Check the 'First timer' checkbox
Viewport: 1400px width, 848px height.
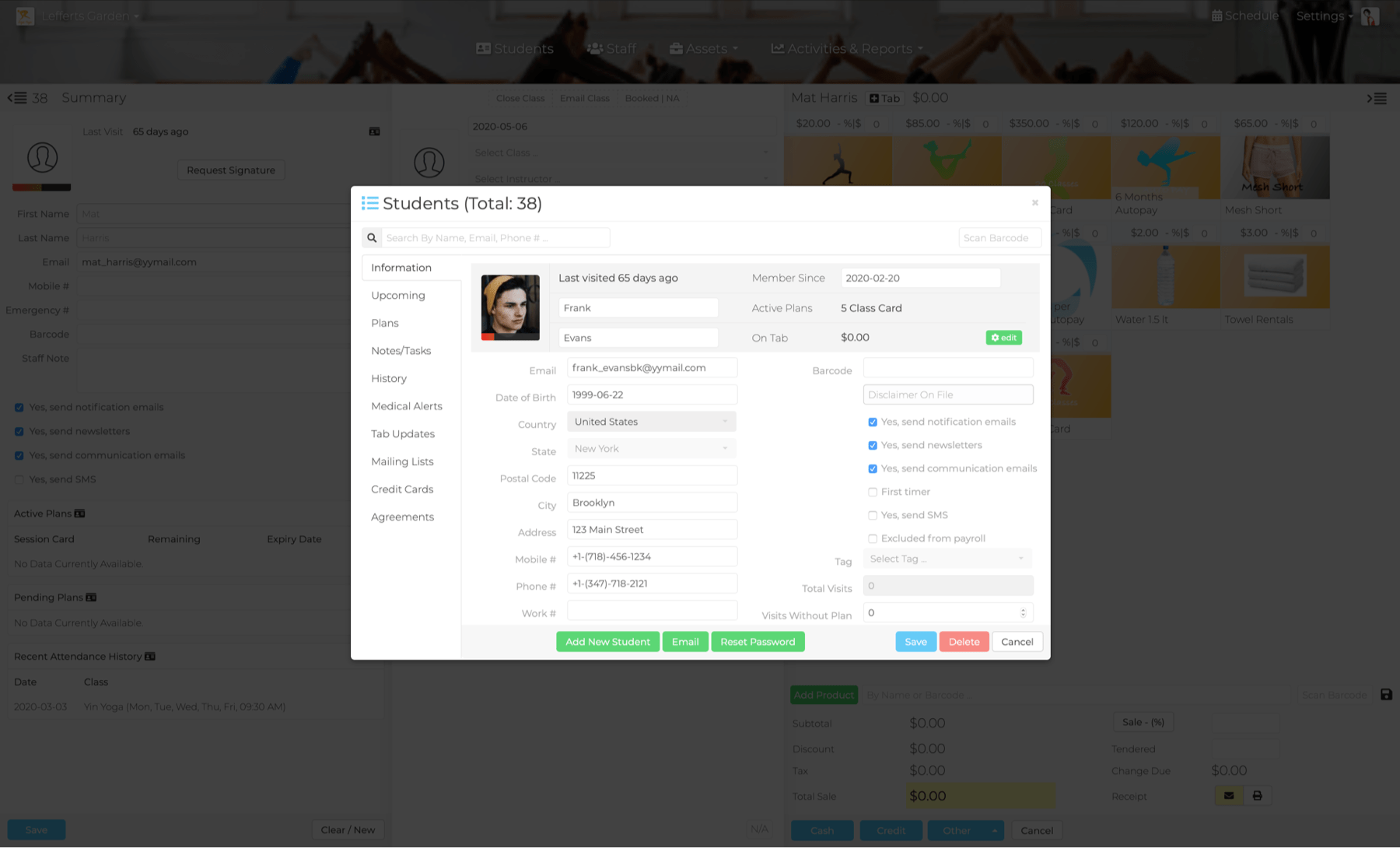pos(873,492)
